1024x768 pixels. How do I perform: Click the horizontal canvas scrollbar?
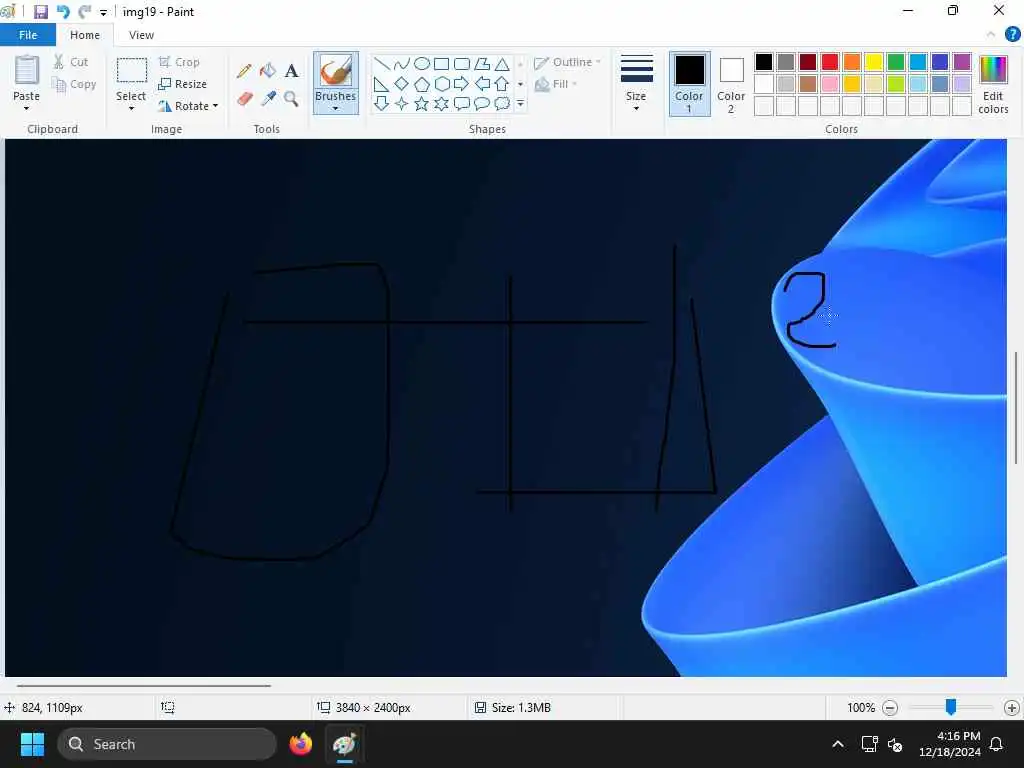coord(144,686)
